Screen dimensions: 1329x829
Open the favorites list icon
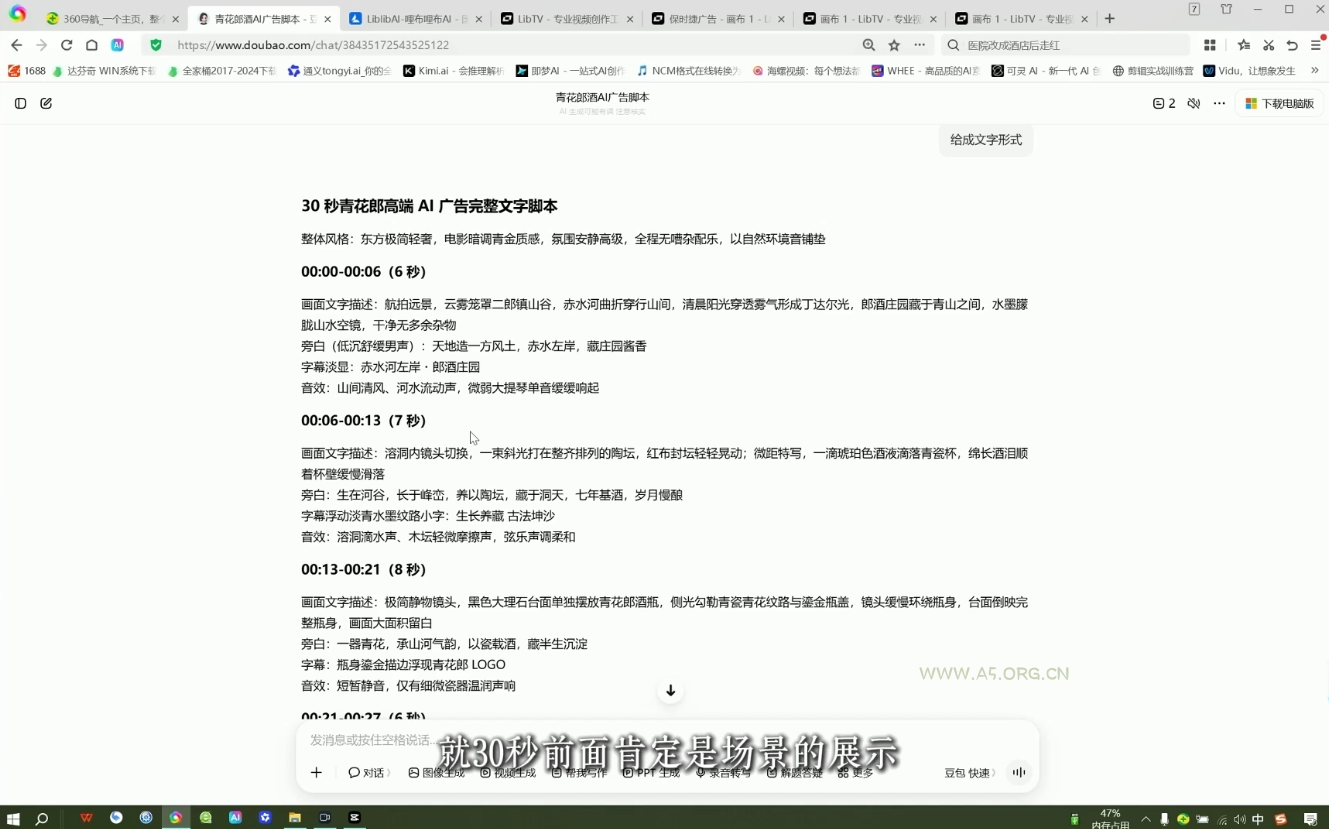(1243, 45)
